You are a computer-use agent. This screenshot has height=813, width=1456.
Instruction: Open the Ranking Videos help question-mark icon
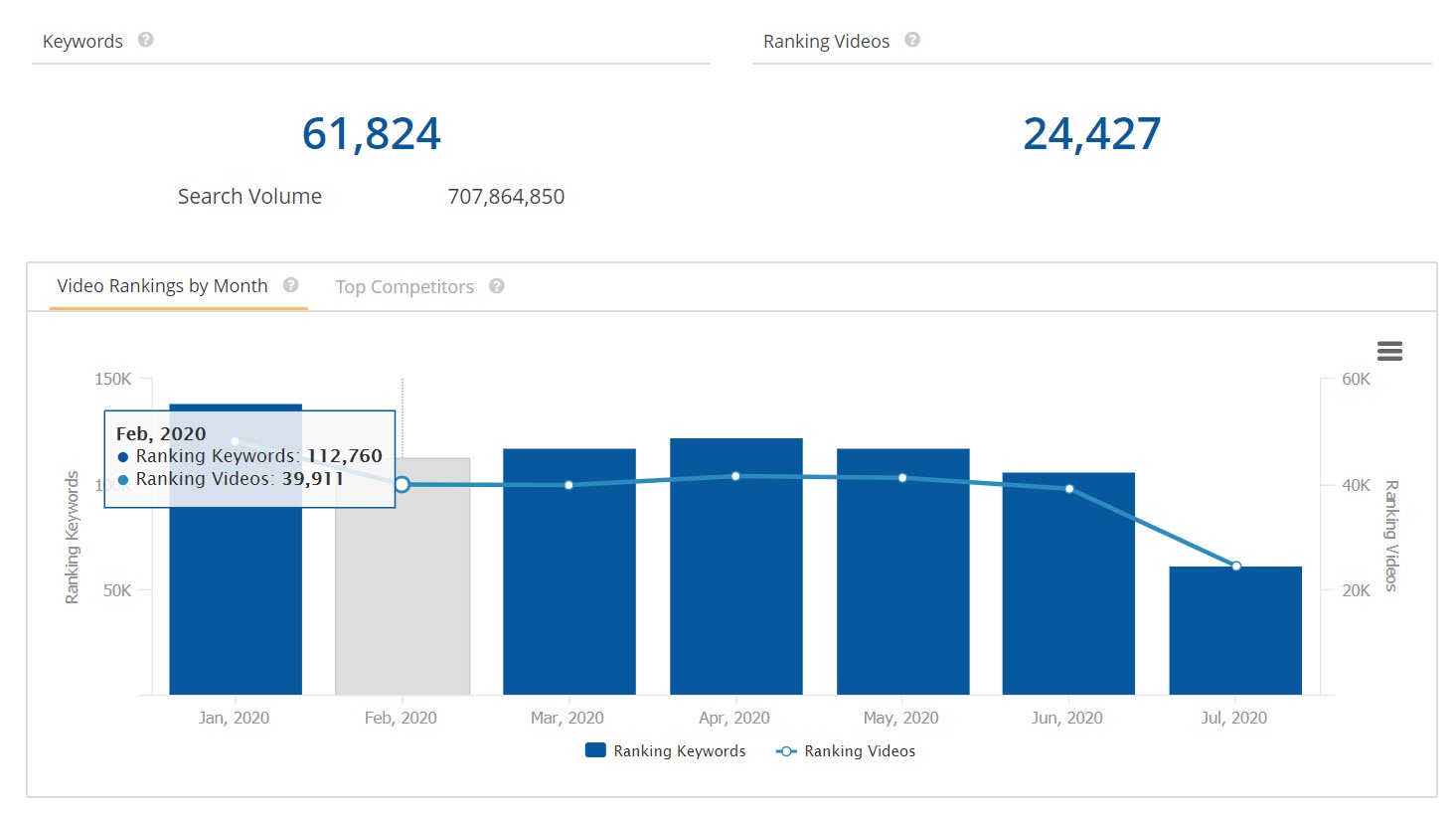912,40
